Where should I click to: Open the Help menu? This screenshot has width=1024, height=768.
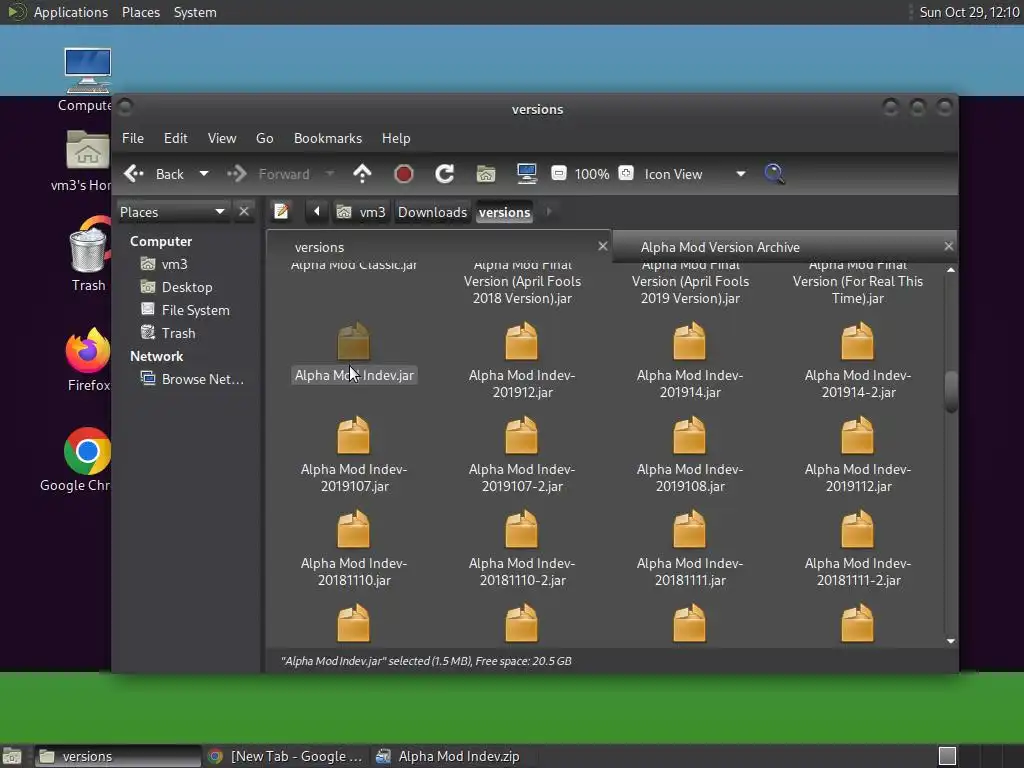point(396,138)
